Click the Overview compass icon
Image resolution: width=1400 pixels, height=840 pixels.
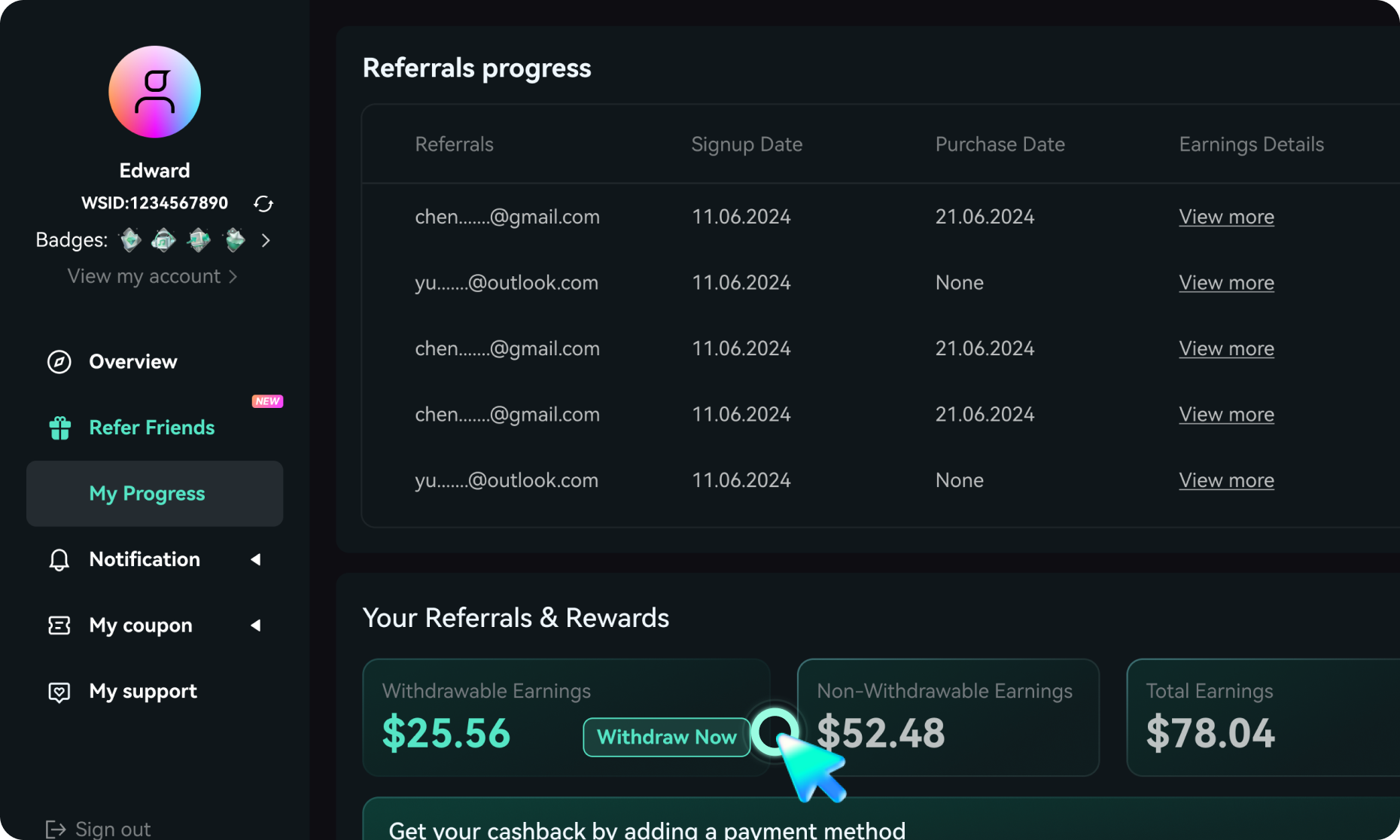pyautogui.click(x=59, y=362)
